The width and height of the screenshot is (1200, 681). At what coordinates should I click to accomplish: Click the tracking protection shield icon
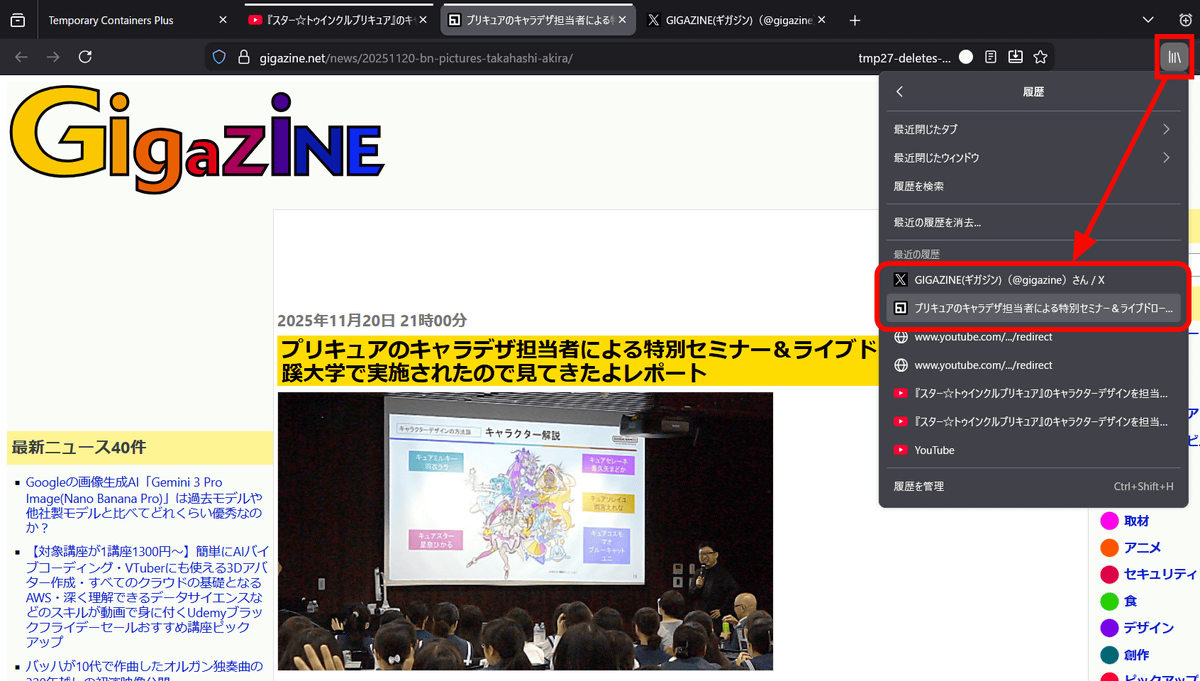click(220, 57)
